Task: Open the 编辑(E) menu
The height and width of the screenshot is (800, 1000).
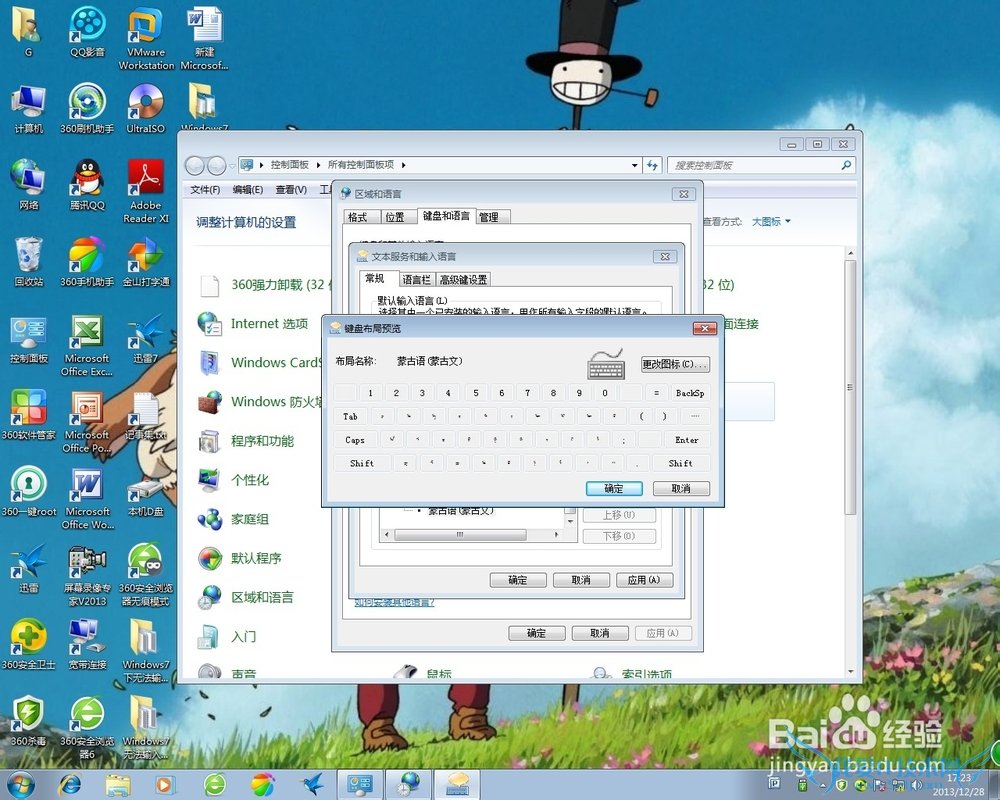Action: point(247,189)
